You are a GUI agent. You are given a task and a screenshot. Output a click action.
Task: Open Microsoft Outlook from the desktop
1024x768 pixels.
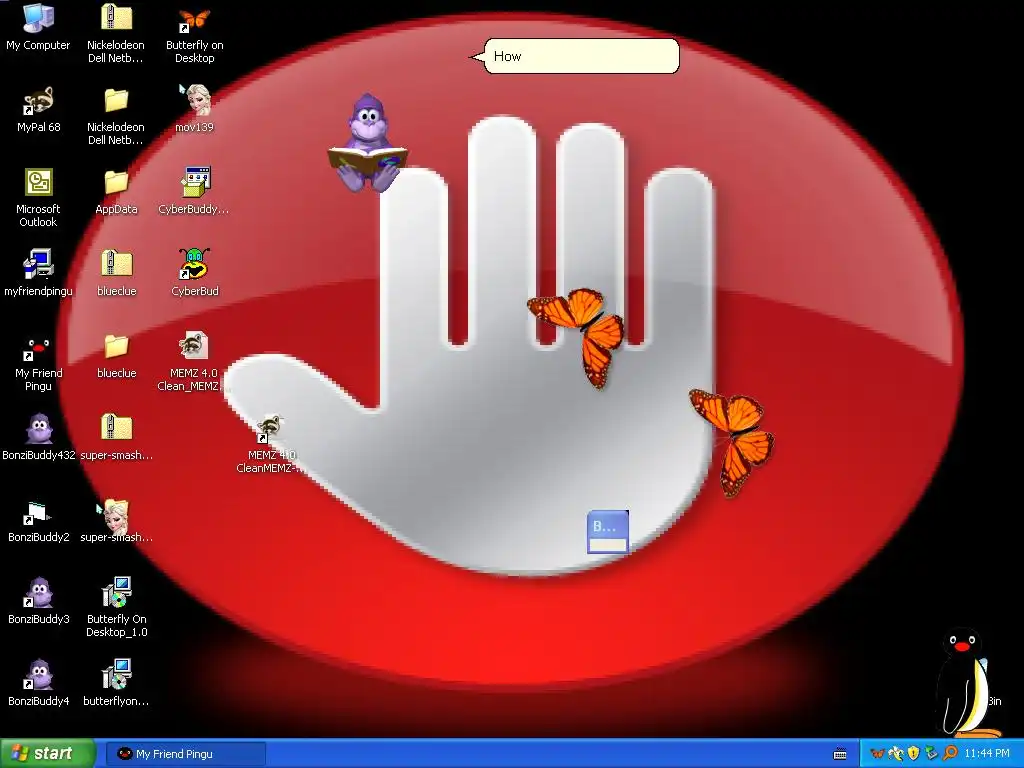coord(38,198)
